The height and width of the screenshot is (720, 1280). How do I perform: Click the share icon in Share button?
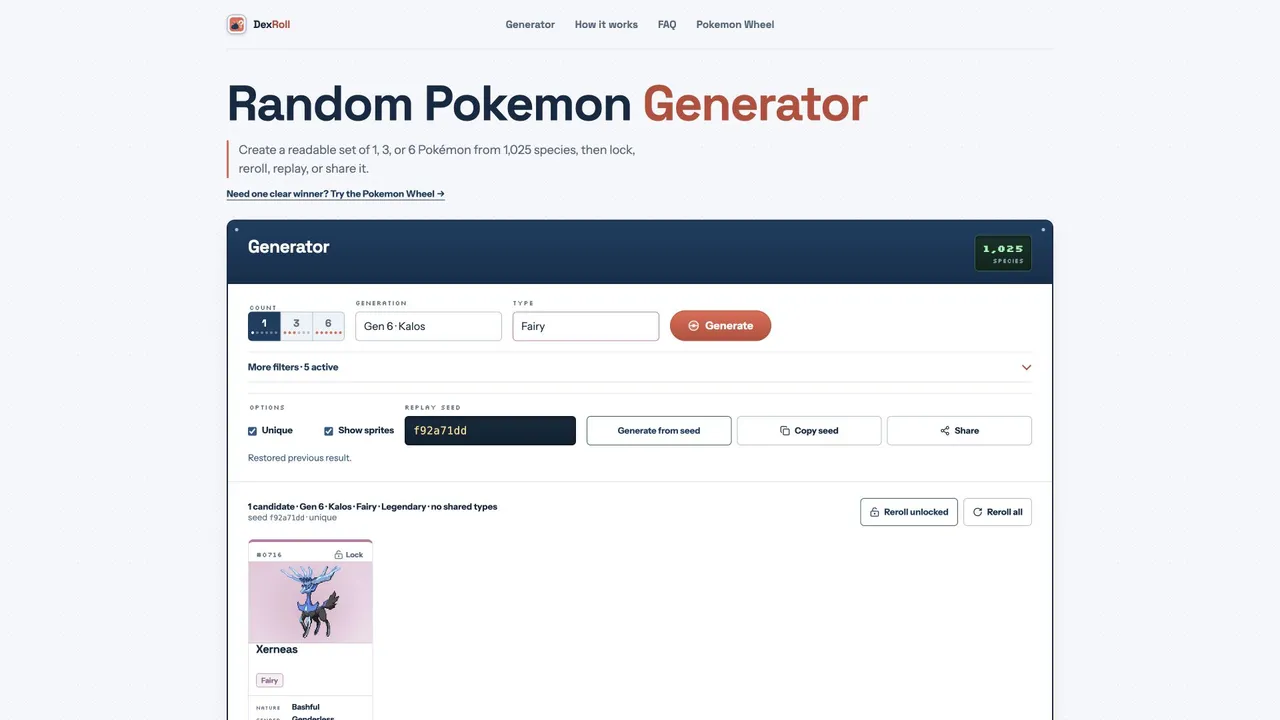coord(945,431)
